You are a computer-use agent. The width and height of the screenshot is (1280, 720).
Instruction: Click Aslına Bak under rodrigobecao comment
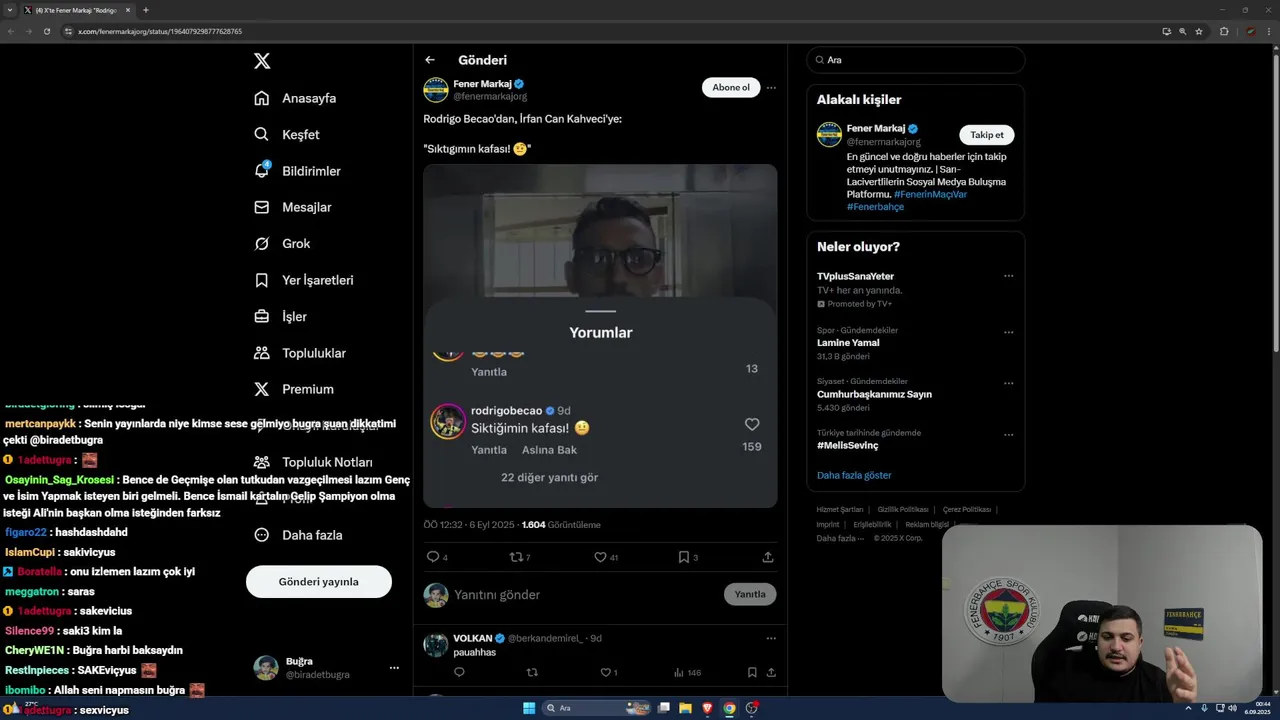point(549,450)
